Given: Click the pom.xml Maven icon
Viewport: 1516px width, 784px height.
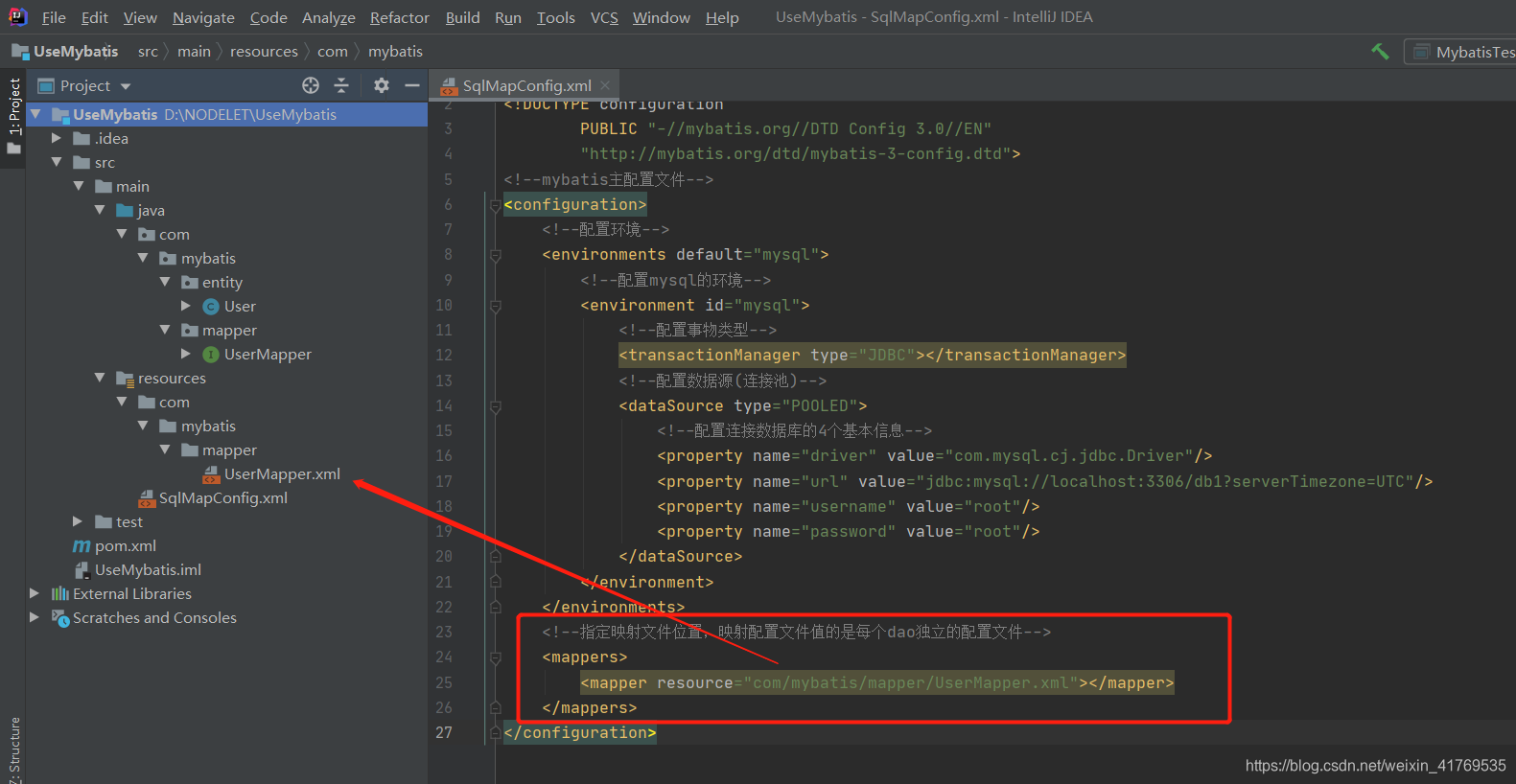Looking at the screenshot, I should tap(82, 546).
